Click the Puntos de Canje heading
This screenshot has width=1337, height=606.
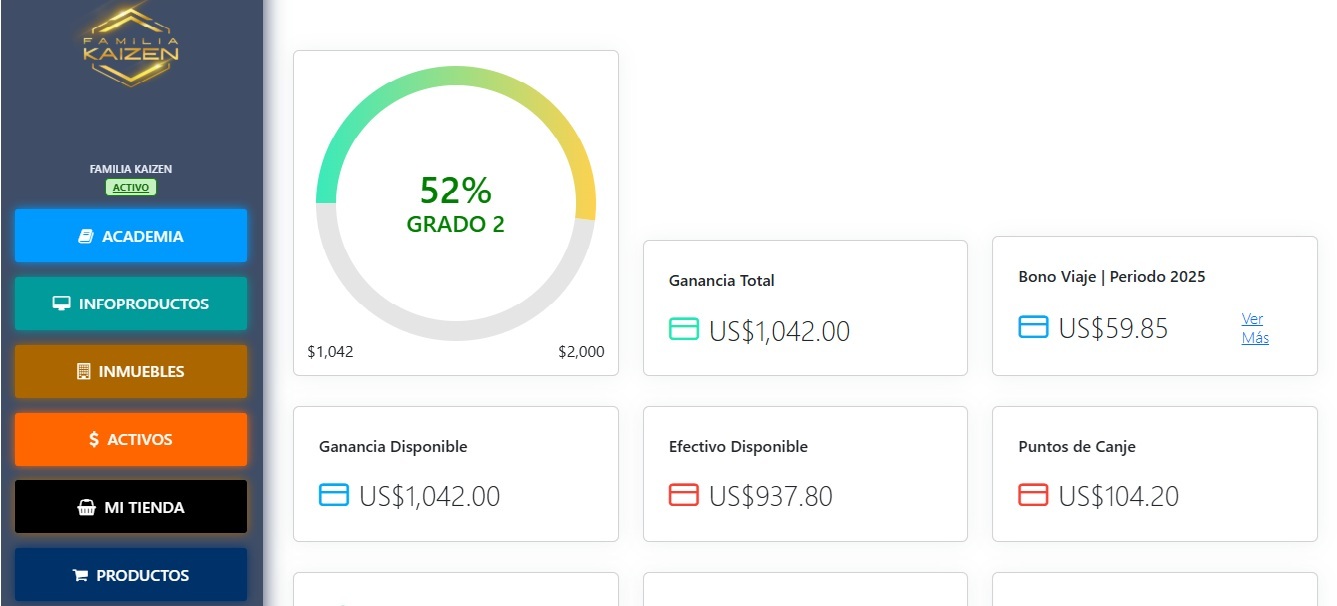[1077, 447]
